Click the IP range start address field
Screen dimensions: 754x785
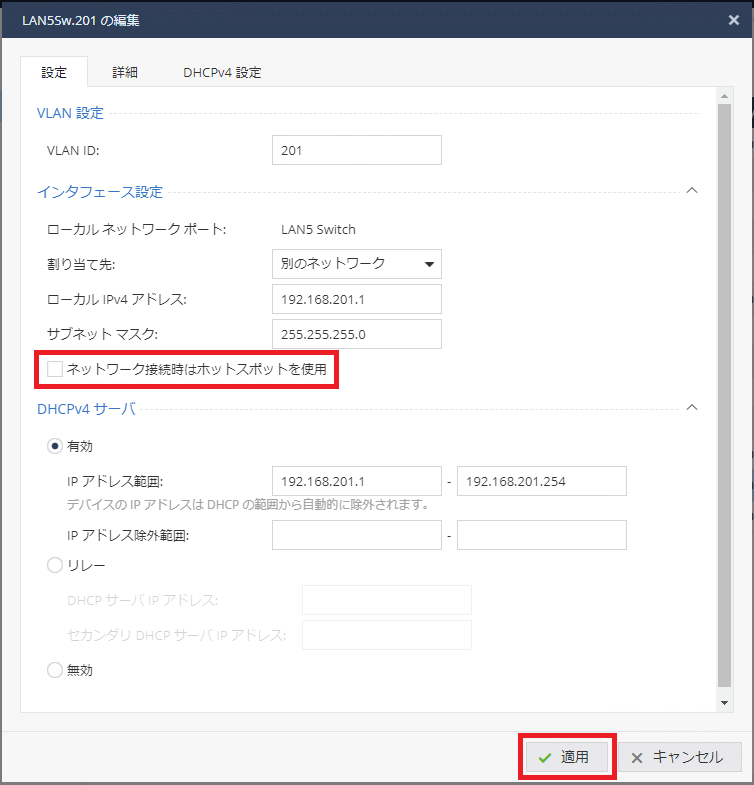[356, 481]
